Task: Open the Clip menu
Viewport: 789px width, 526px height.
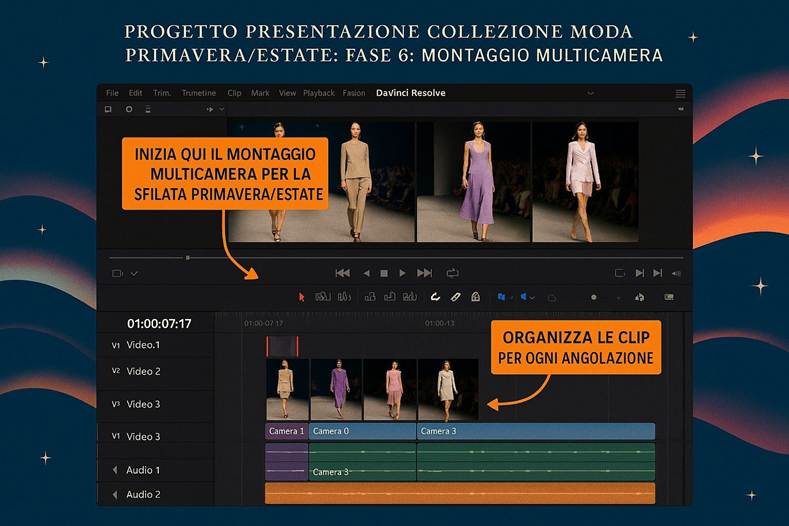Action: click(x=234, y=93)
